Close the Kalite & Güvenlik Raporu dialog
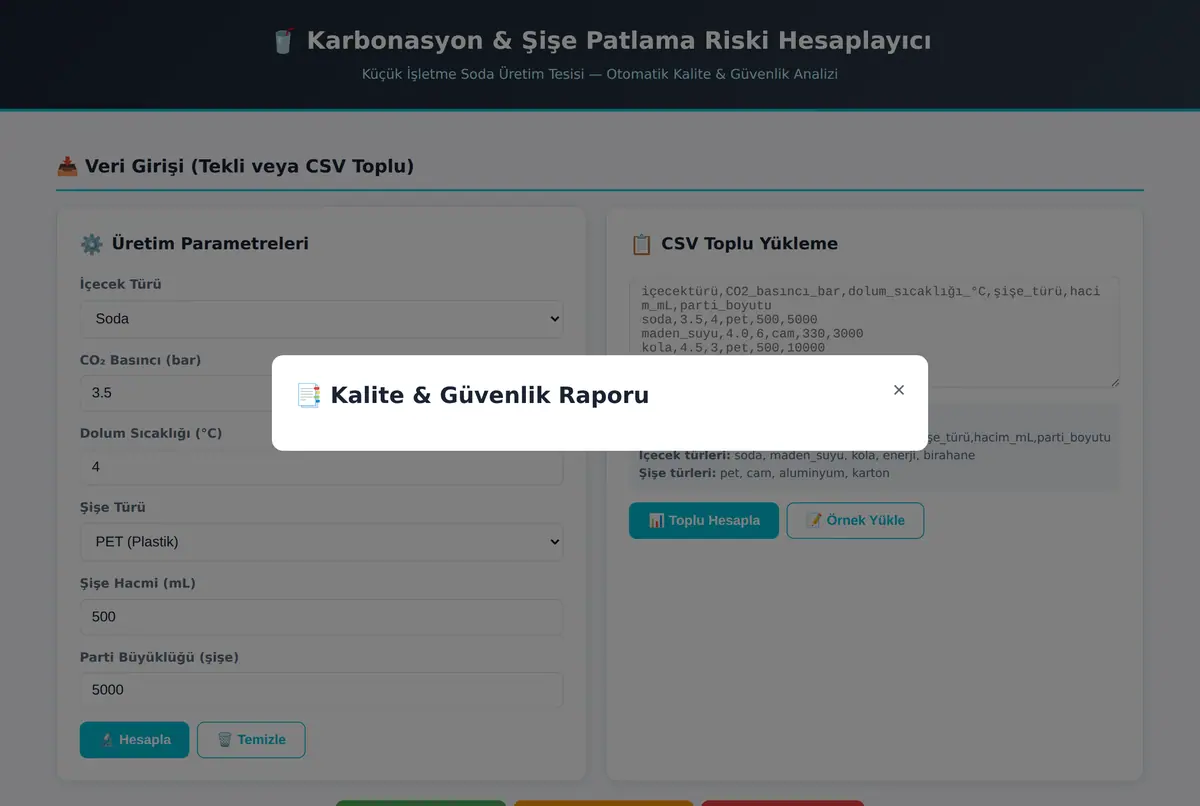 (x=898, y=390)
